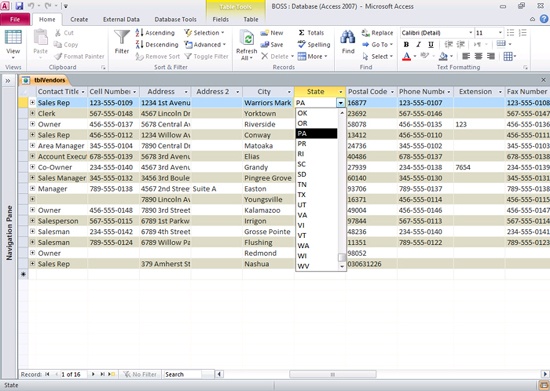Apply Italic text formatting

[x=418, y=45]
